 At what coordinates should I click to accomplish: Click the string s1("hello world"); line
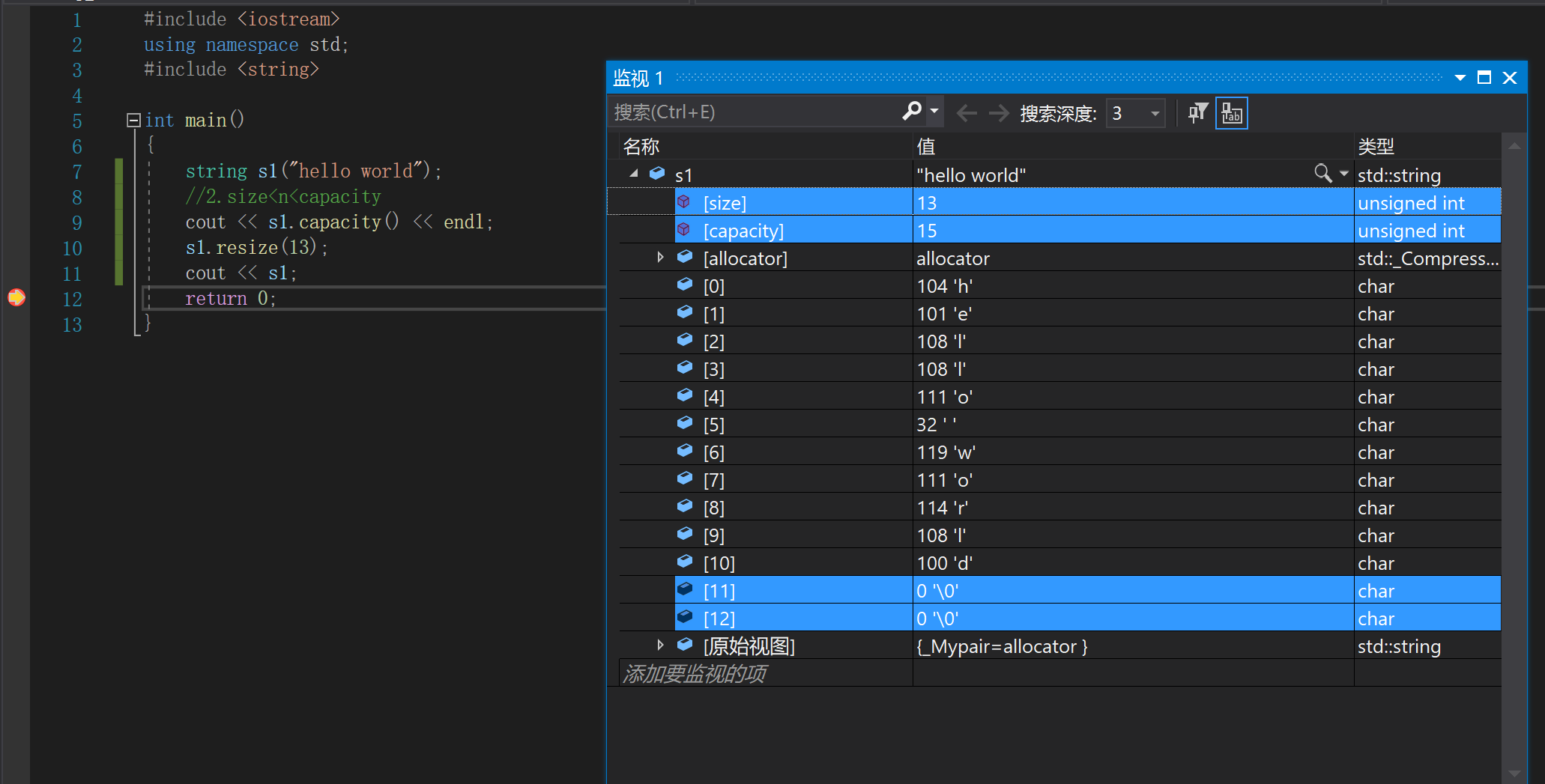coord(313,171)
